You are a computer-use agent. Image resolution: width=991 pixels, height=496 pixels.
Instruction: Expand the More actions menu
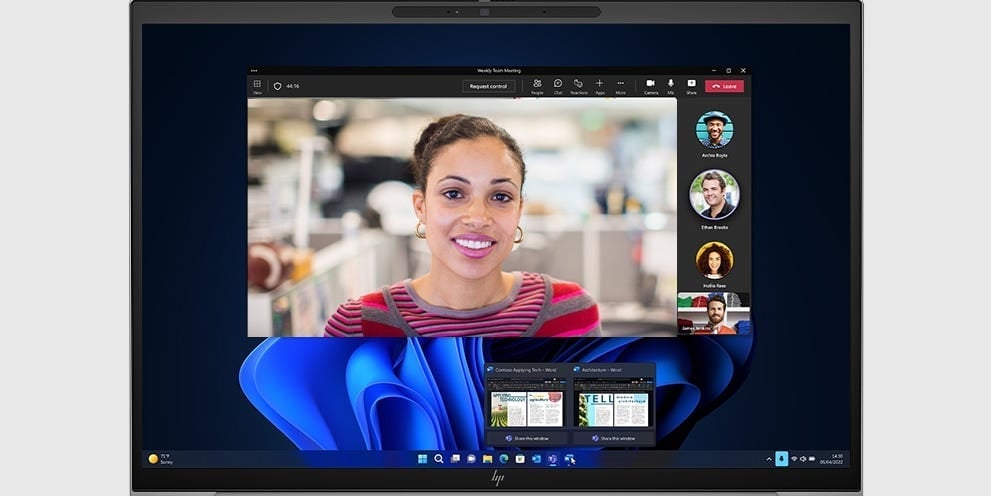click(x=620, y=85)
